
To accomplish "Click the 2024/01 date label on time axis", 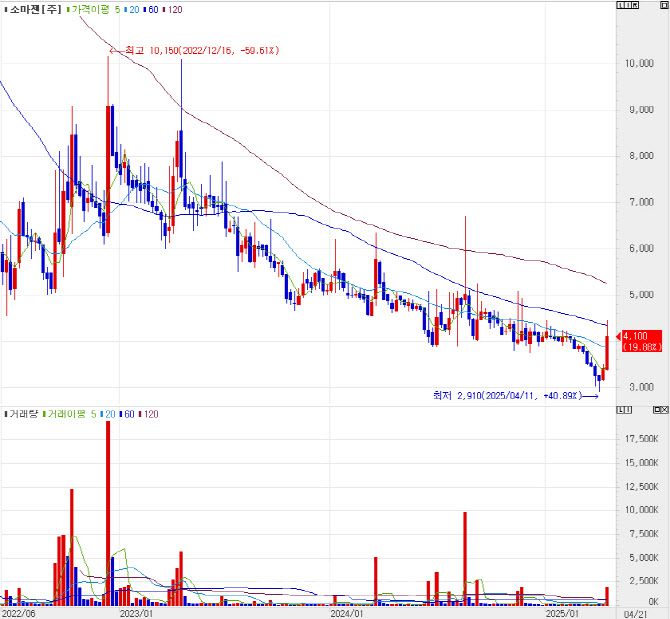I will point(346,613).
